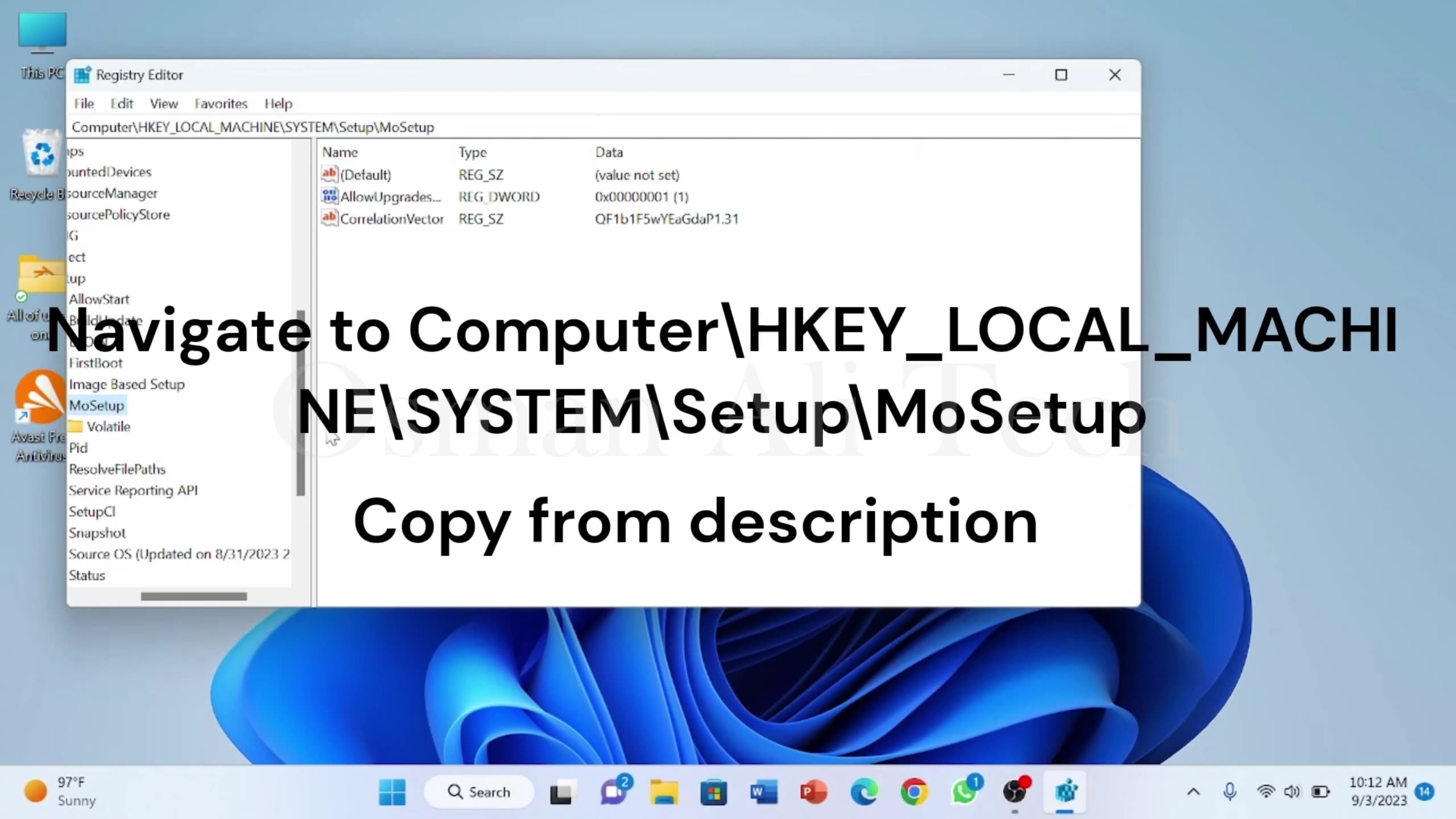This screenshot has height=819, width=1456.
Task: Expand the Image Based Setup key
Action: [x=126, y=384]
